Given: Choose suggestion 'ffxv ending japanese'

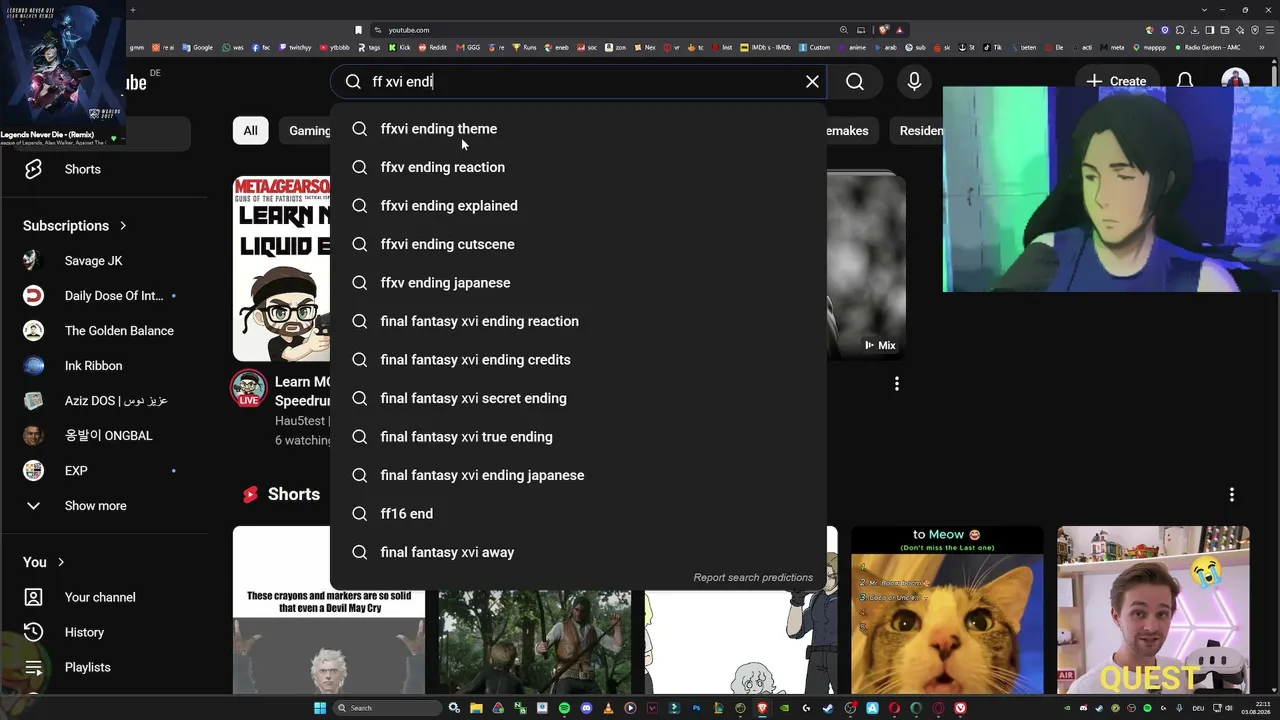Looking at the screenshot, I should tap(578, 283).
